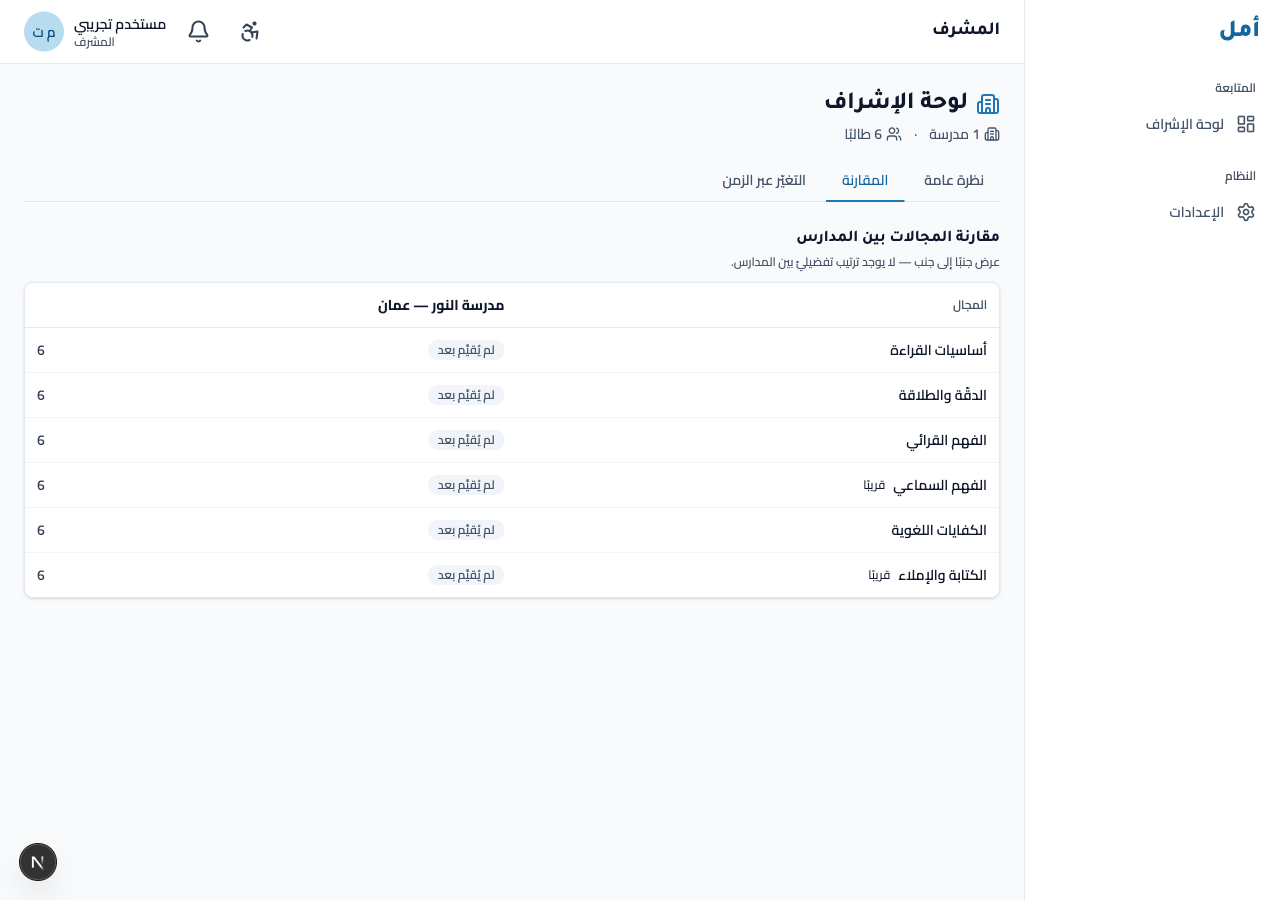1280x900 pixels.
Task: Click the dashboard grid icon in sidebar
Action: click(x=1246, y=124)
